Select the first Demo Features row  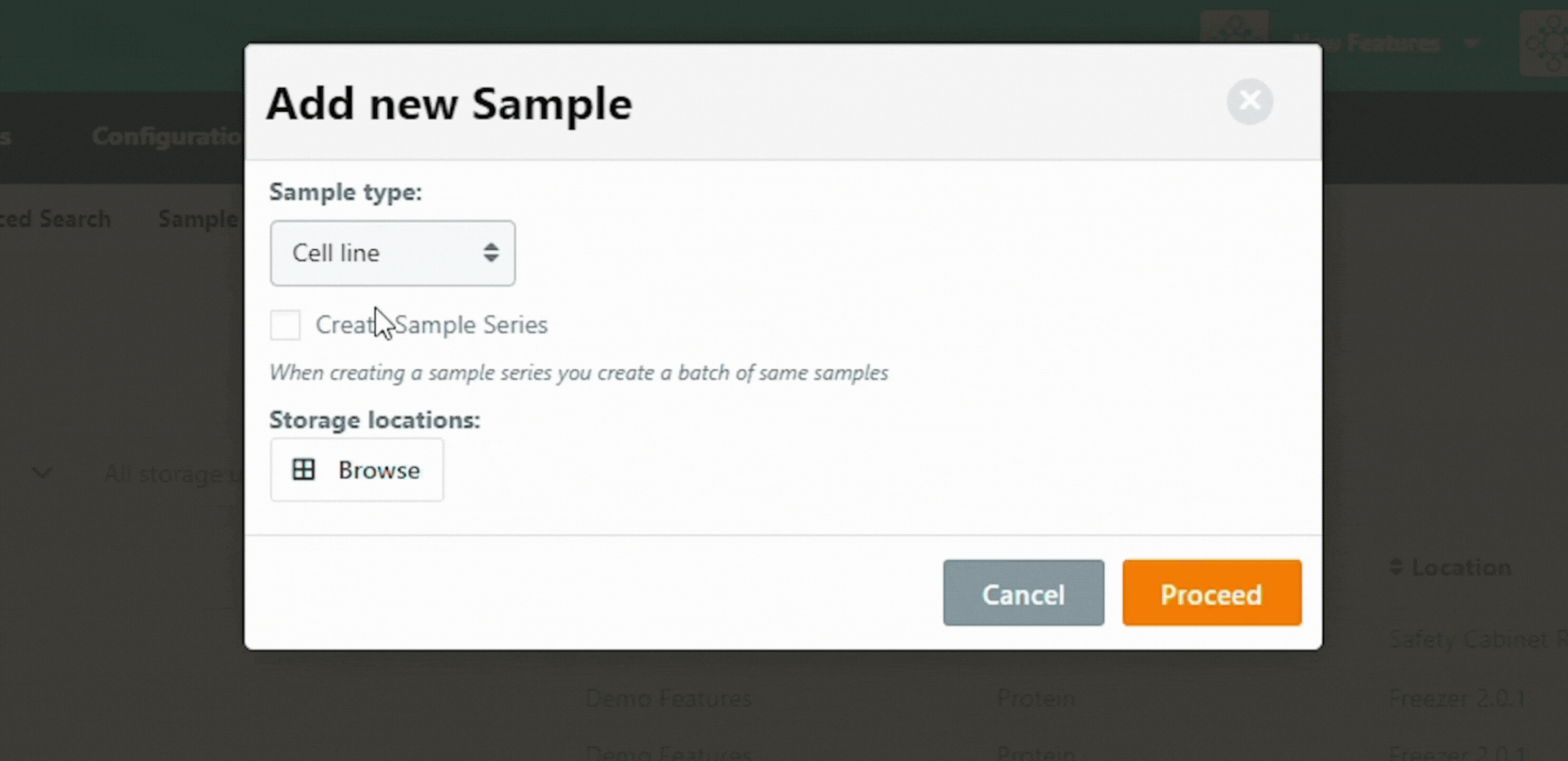point(668,698)
